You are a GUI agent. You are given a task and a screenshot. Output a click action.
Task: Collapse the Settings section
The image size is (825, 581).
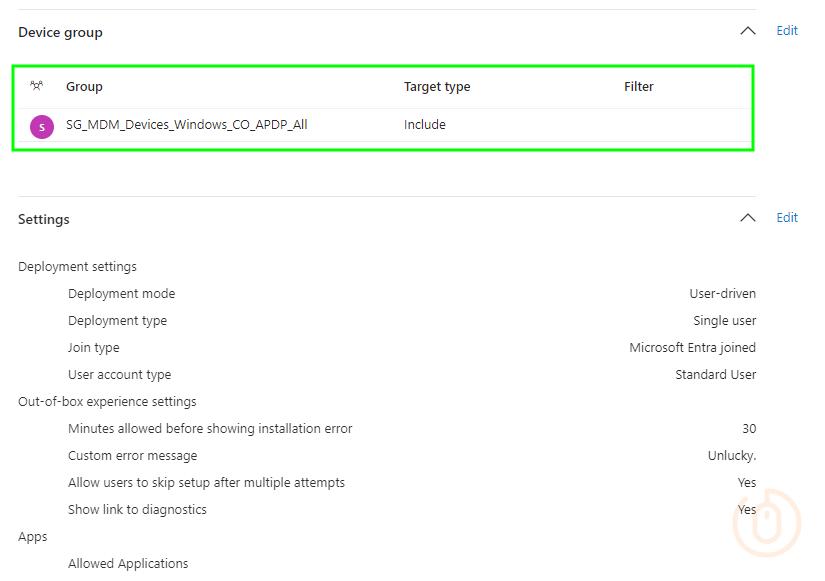click(747, 218)
